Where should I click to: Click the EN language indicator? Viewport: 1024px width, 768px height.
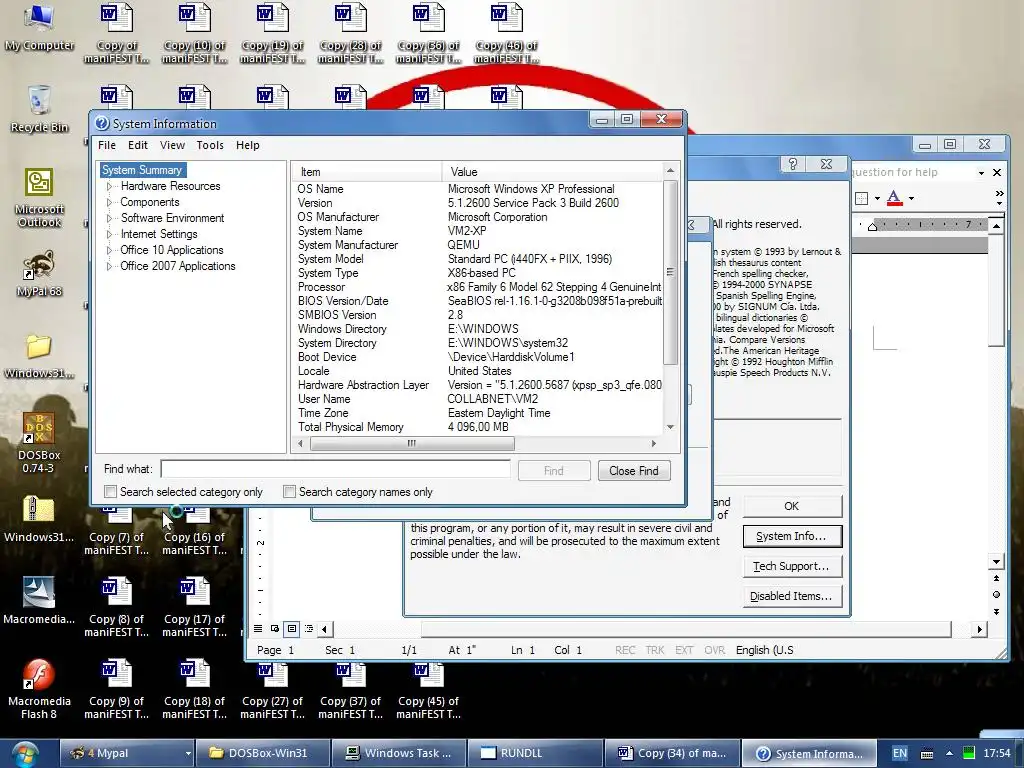pos(900,753)
